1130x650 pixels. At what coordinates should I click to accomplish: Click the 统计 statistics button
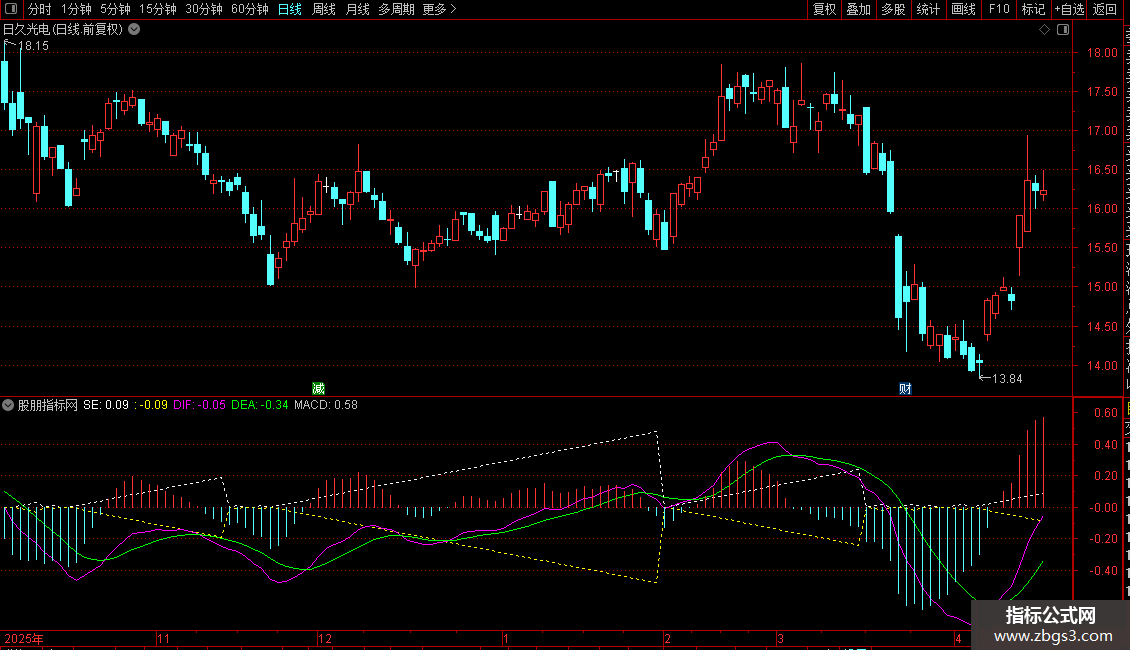[928, 9]
